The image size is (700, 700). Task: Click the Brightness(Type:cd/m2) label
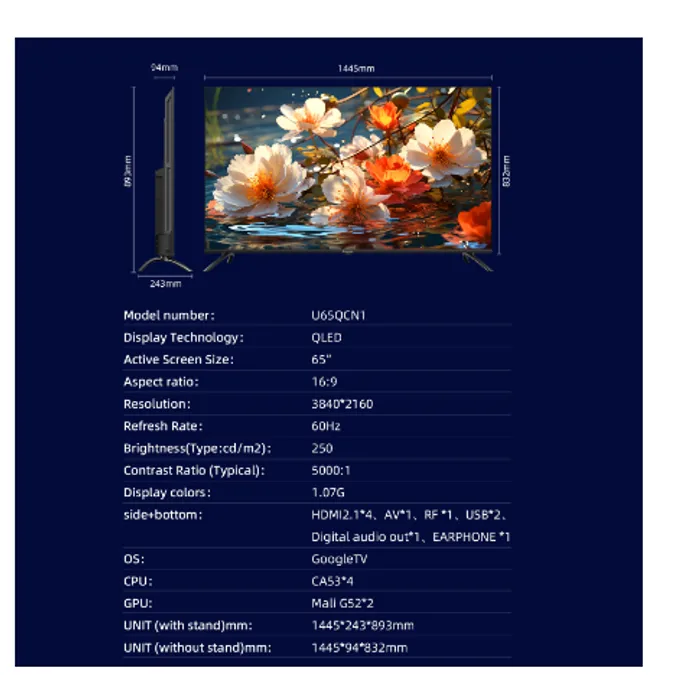pos(197,448)
